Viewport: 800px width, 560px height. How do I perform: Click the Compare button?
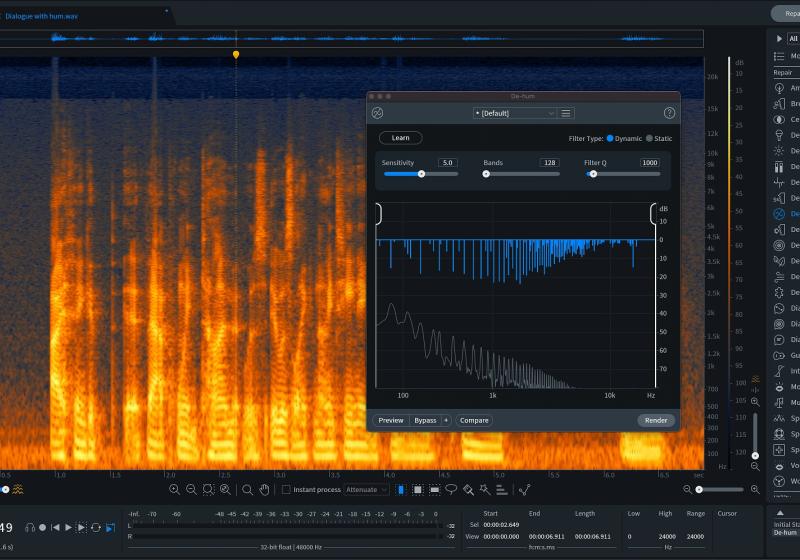point(474,420)
